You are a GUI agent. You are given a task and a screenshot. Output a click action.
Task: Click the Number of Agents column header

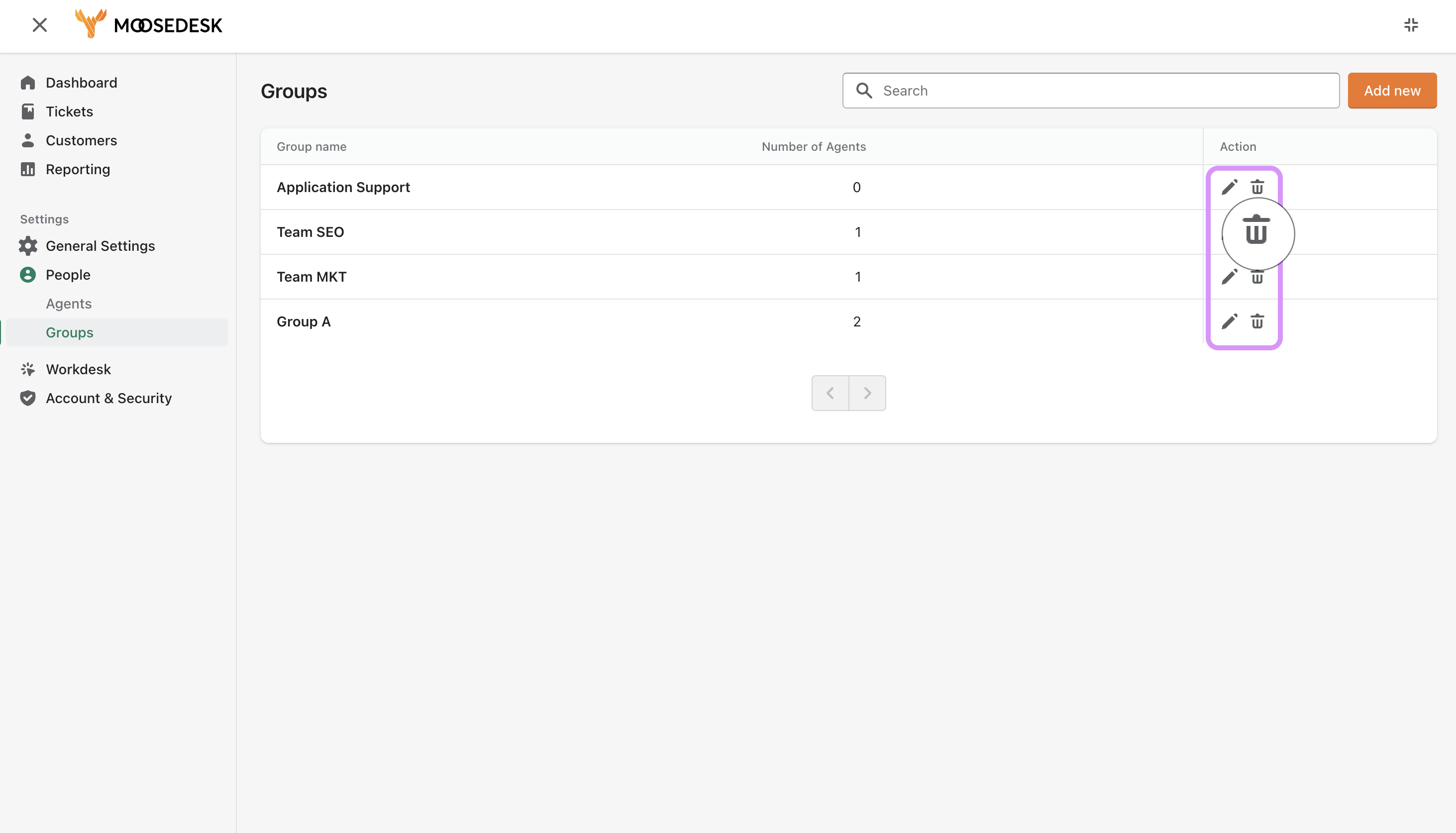814,147
